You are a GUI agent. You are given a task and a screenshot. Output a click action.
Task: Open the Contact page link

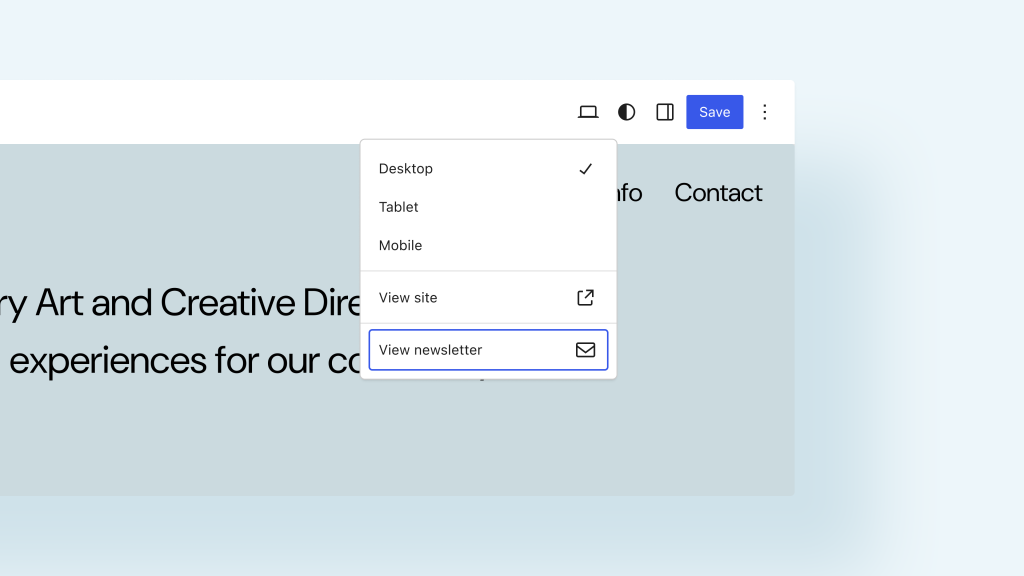click(x=718, y=192)
